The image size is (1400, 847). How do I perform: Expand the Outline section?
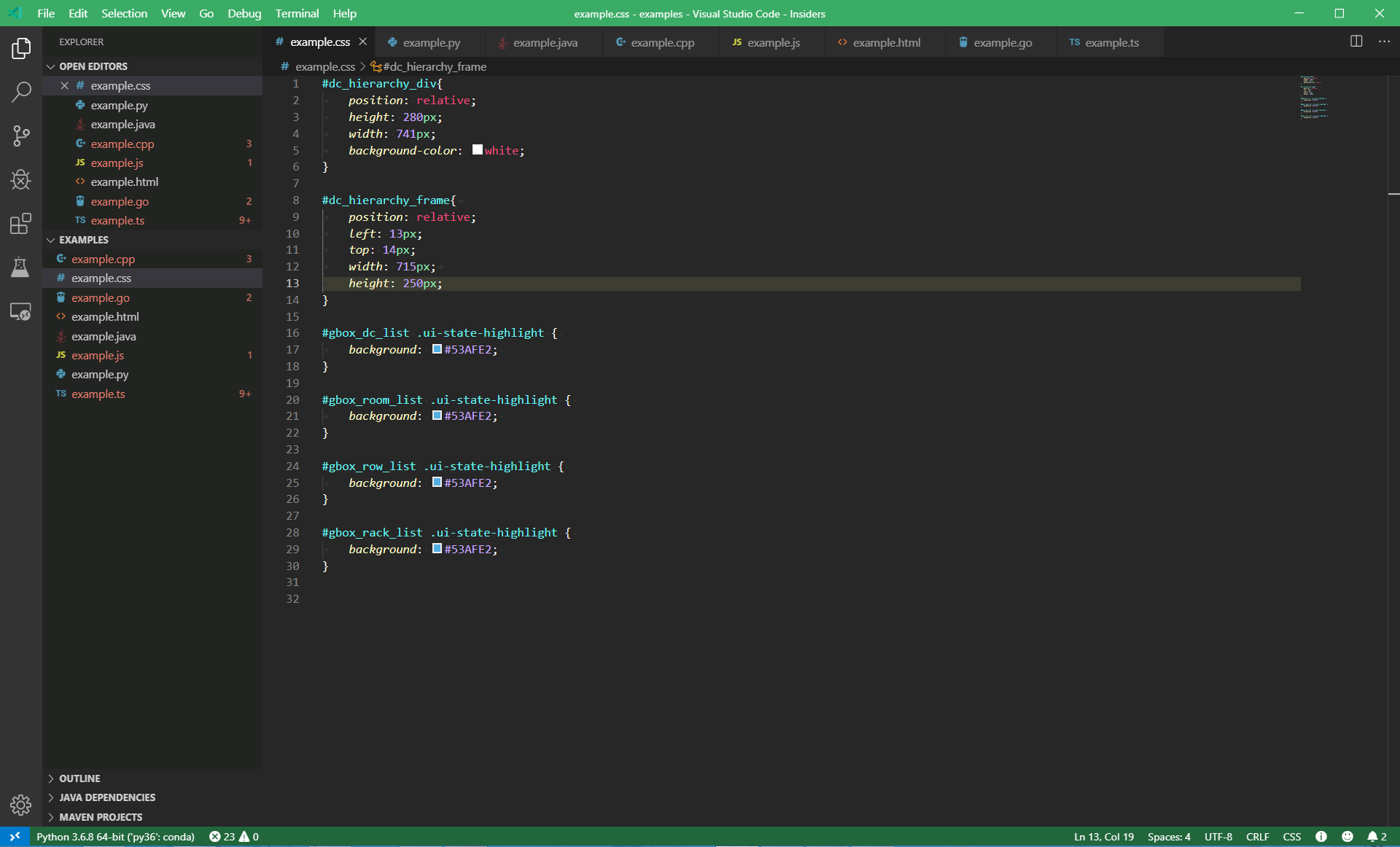tap(79, 778)
